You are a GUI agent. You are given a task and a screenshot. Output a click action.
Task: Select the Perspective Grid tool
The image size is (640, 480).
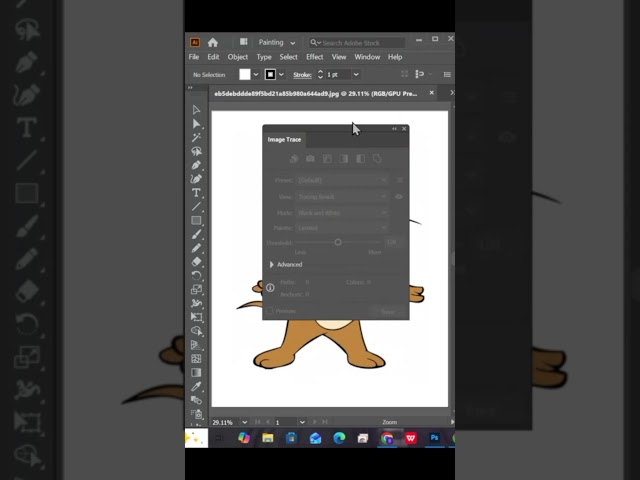pyautogui.click(x=196, y=345)
